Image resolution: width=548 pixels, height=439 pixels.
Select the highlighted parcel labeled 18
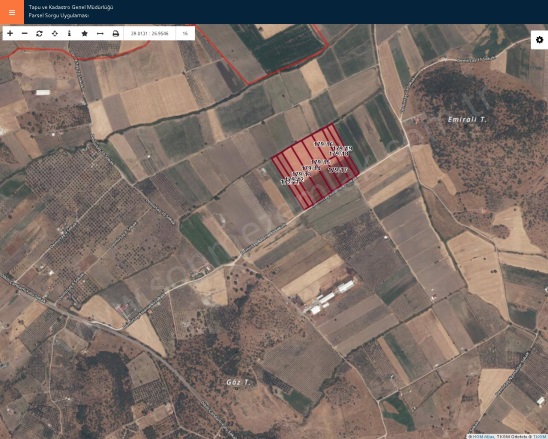340,153
